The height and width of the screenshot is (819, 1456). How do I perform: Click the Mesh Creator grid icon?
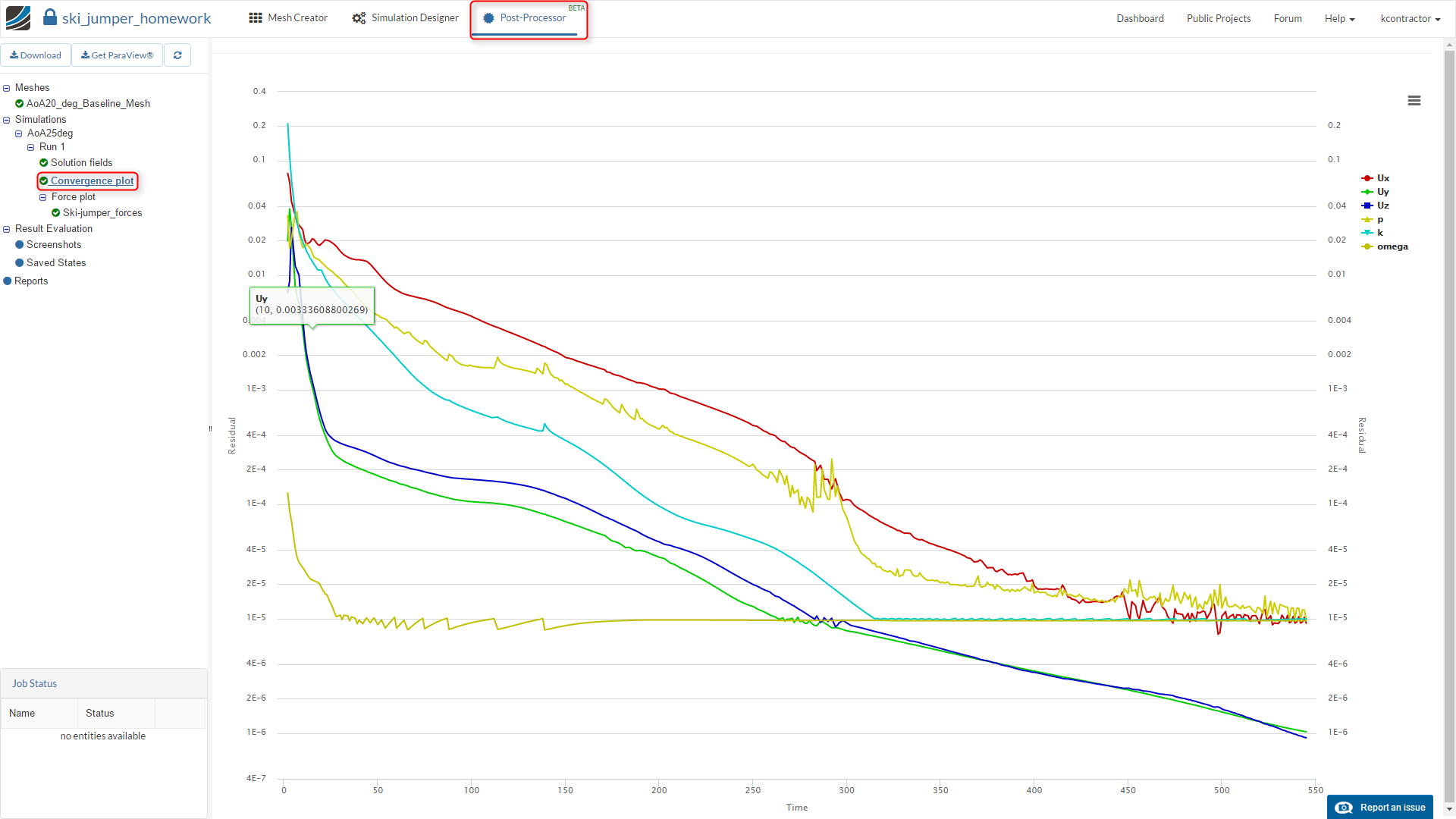(256, 18)
